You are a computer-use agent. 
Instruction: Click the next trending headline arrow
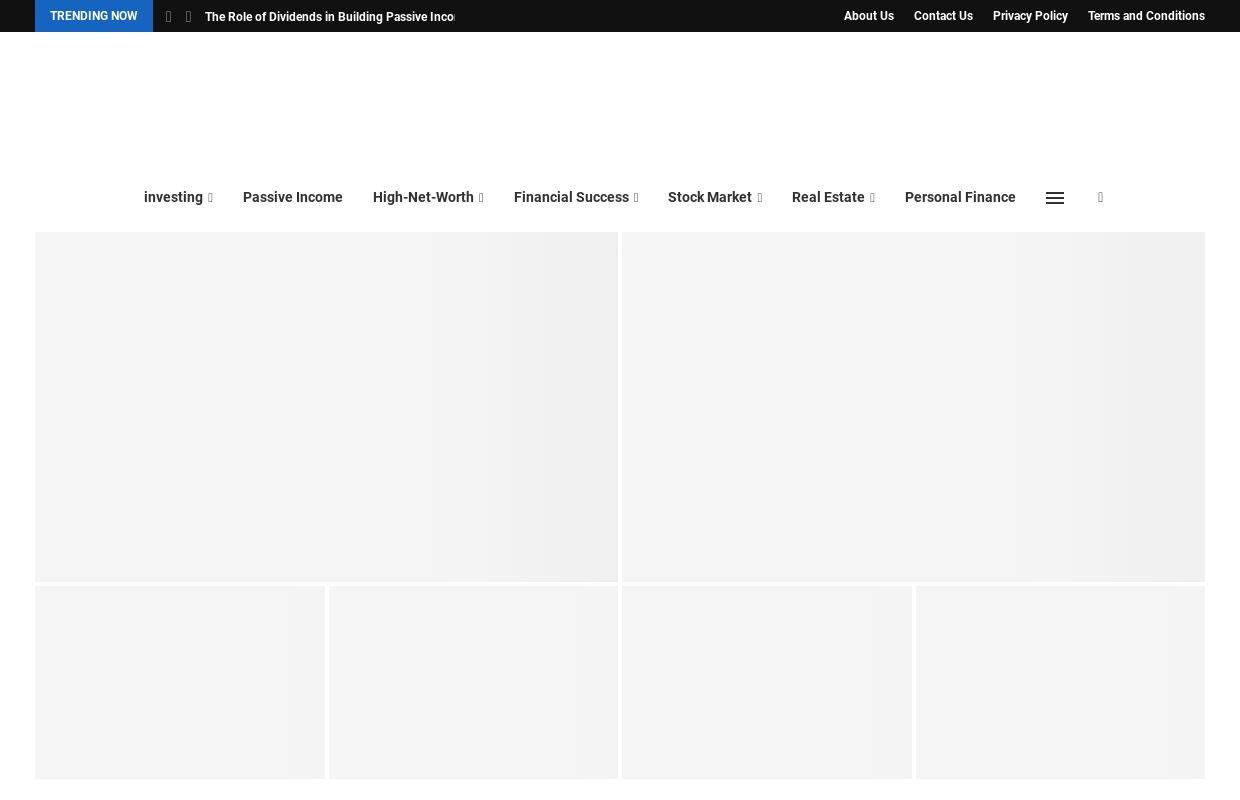[188, 17]
